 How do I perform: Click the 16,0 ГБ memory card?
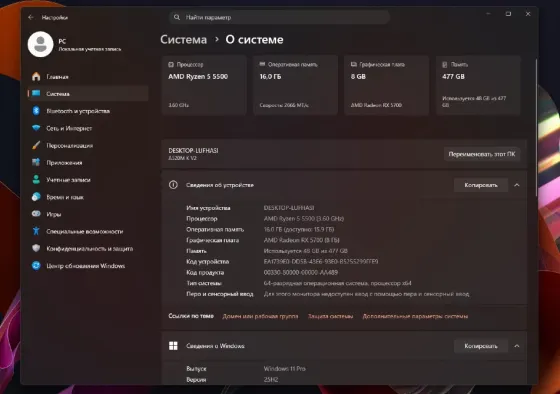point(295,85)
